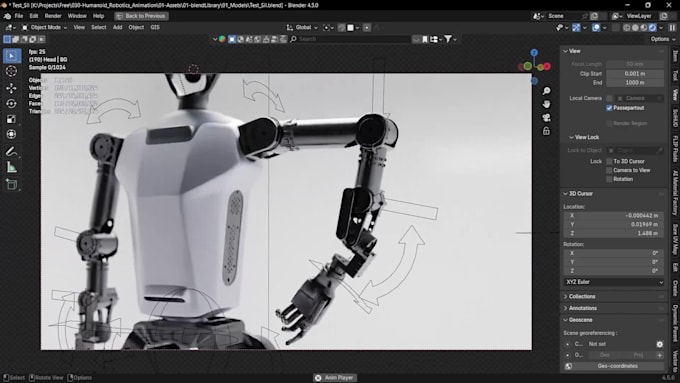Toggle the camera view icon
This screenshot has height=383, width=680.
(x=546, y=118)
